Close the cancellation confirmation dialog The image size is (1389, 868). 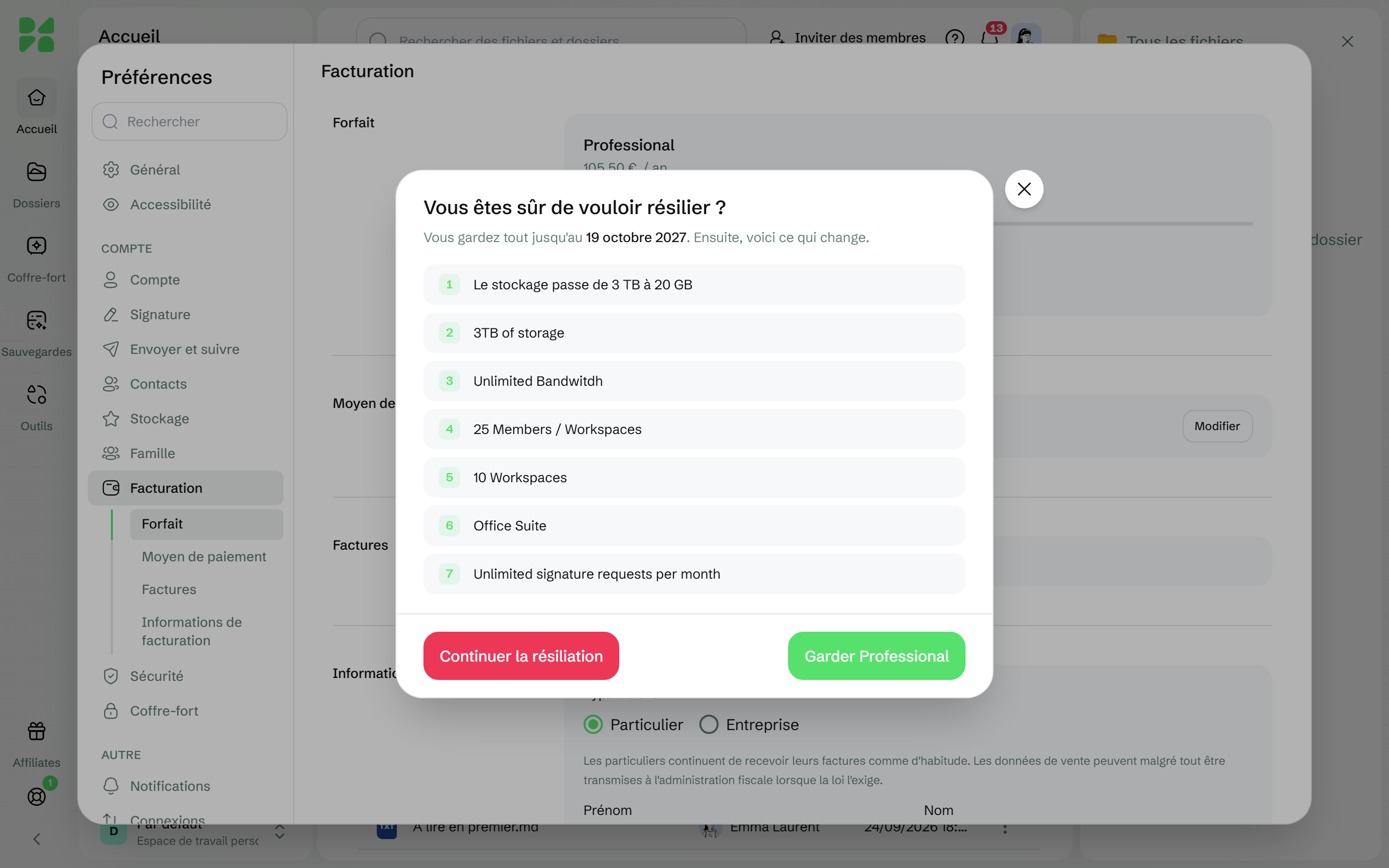coord(1024,189)
